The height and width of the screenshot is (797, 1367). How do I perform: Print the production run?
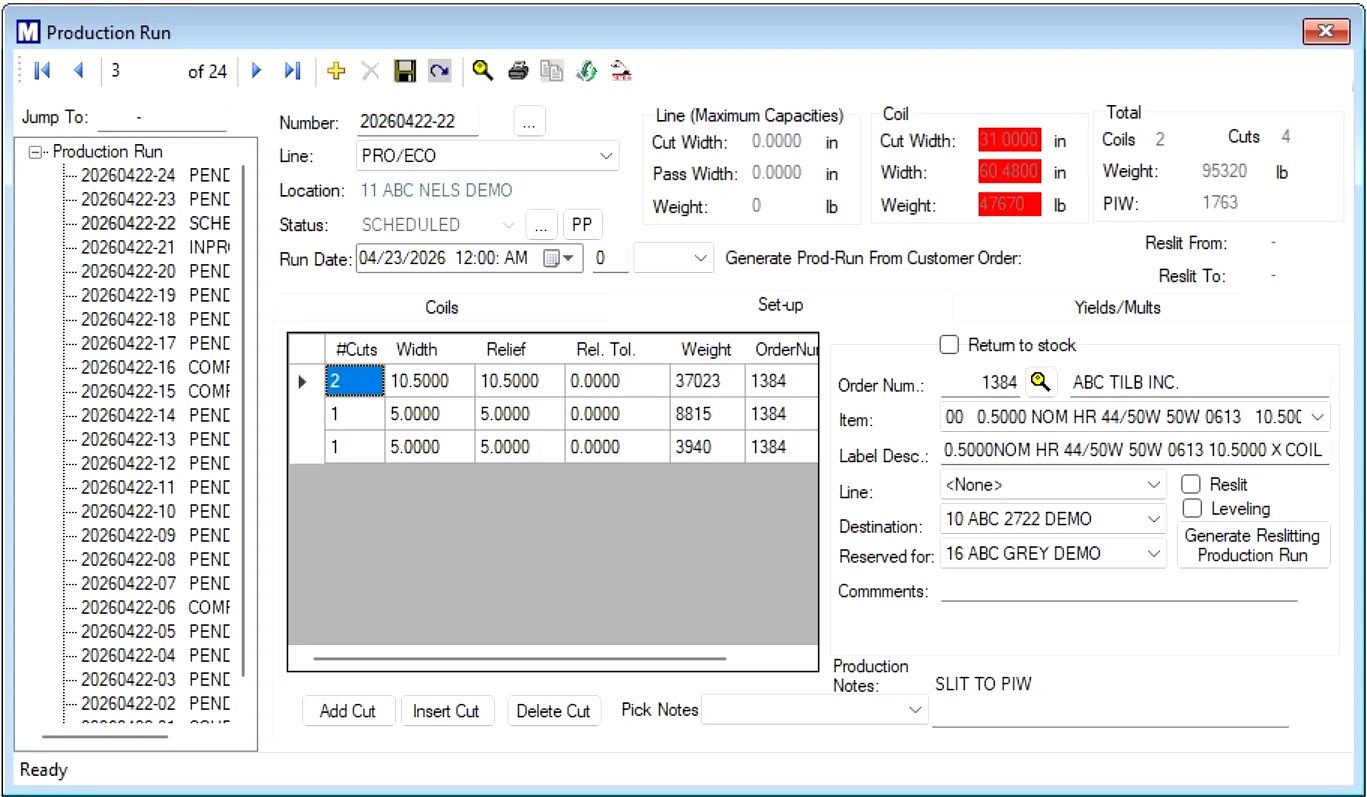(517, 70)
